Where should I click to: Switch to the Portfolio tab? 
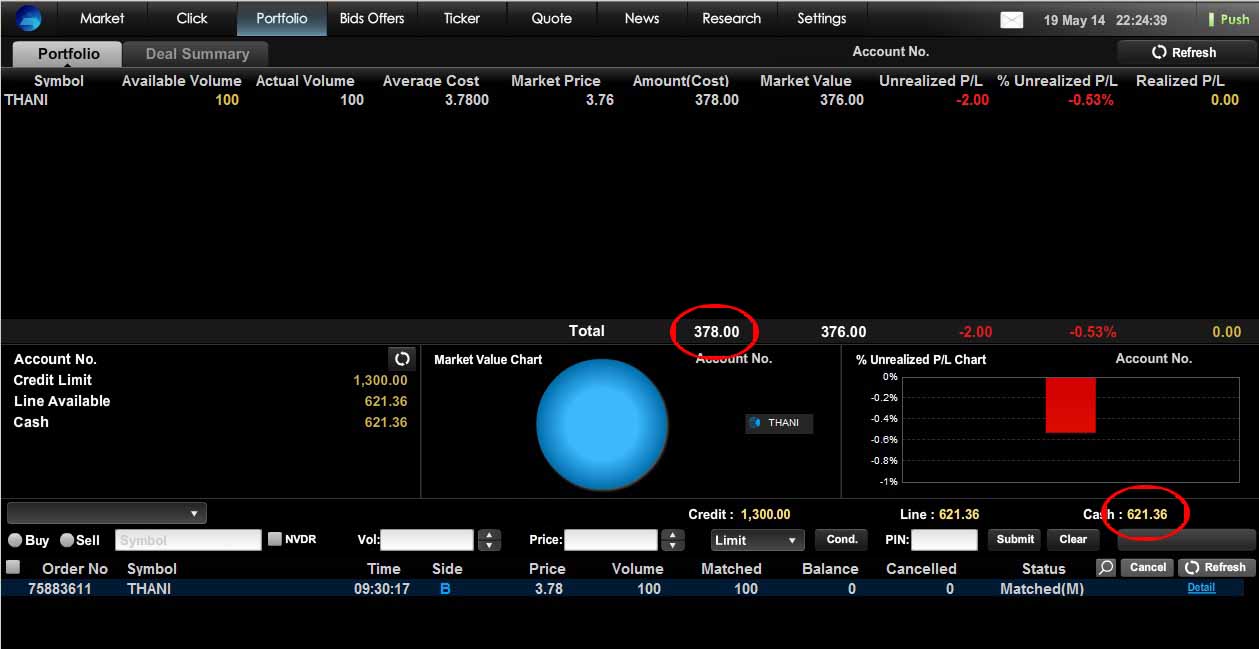tap(68, 54)
